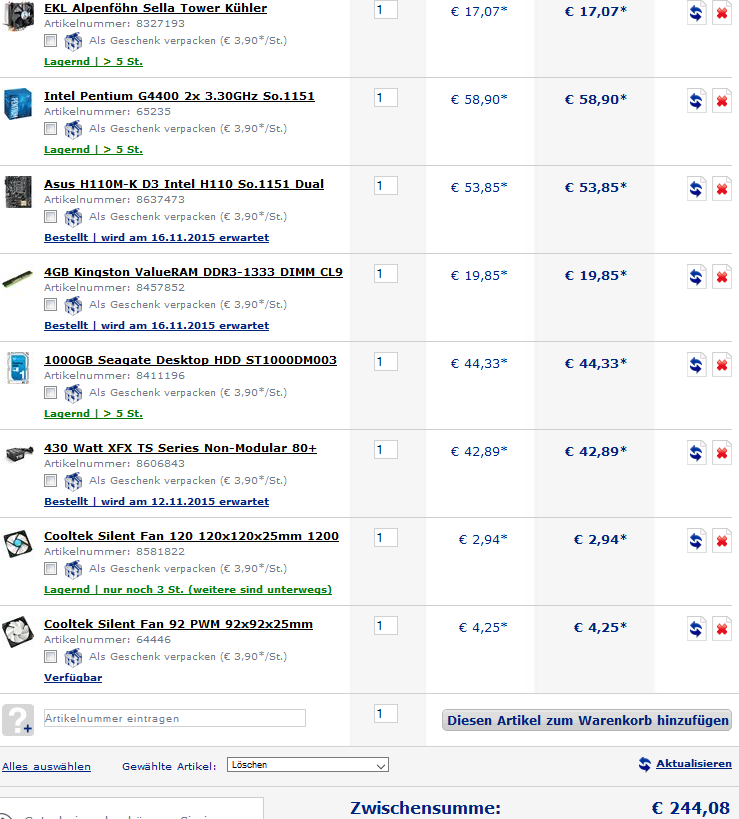Focus quantity field for Cooltek Fan 120
This screenshot has width=739, height=819.
(385, 537)
